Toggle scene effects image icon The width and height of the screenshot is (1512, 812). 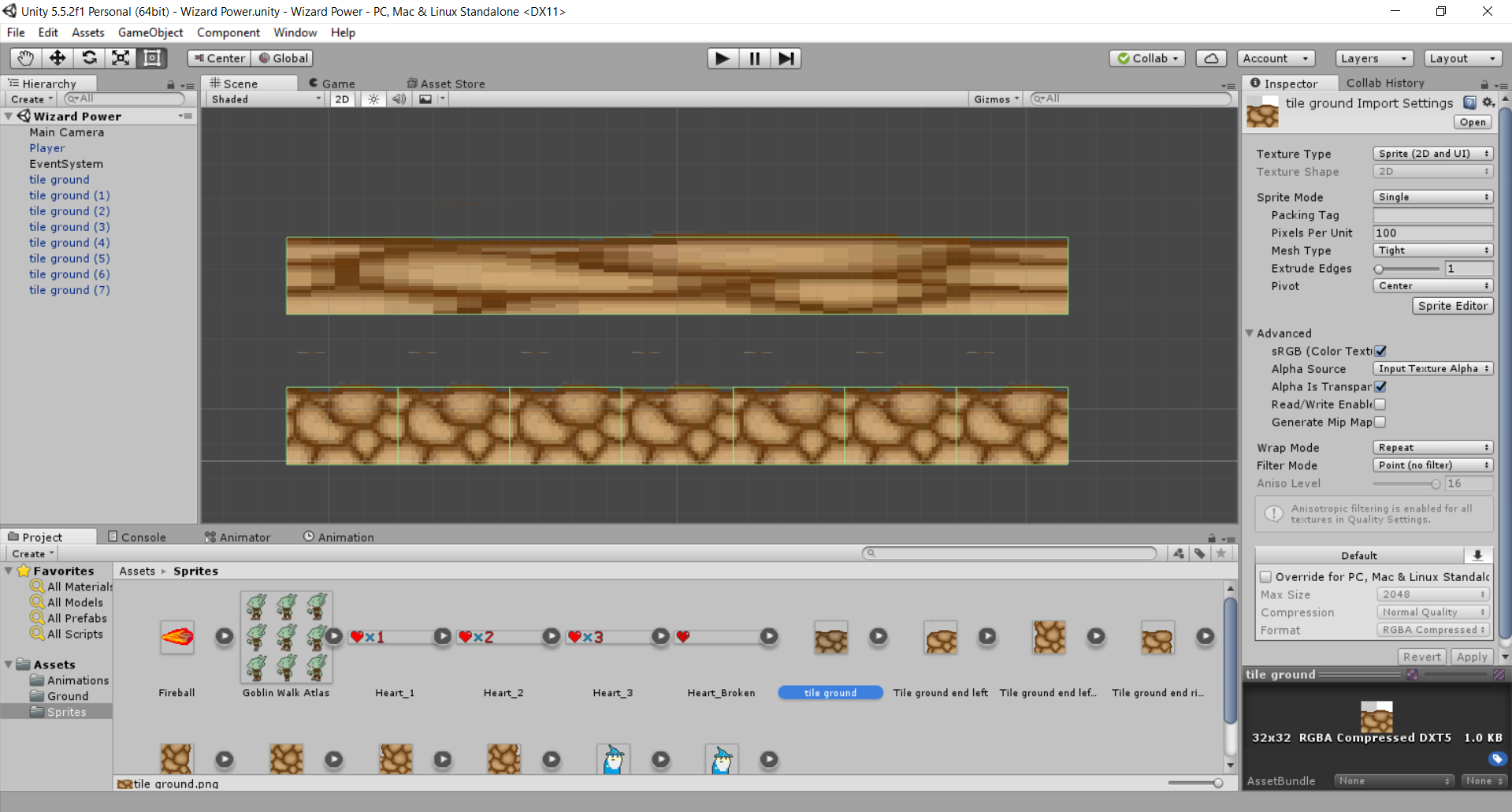425,99
